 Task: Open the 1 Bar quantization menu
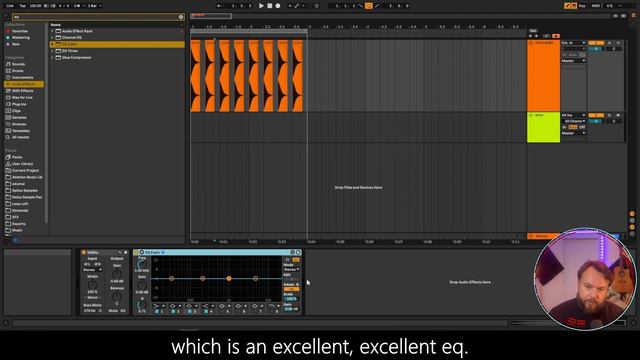[95, 6]
